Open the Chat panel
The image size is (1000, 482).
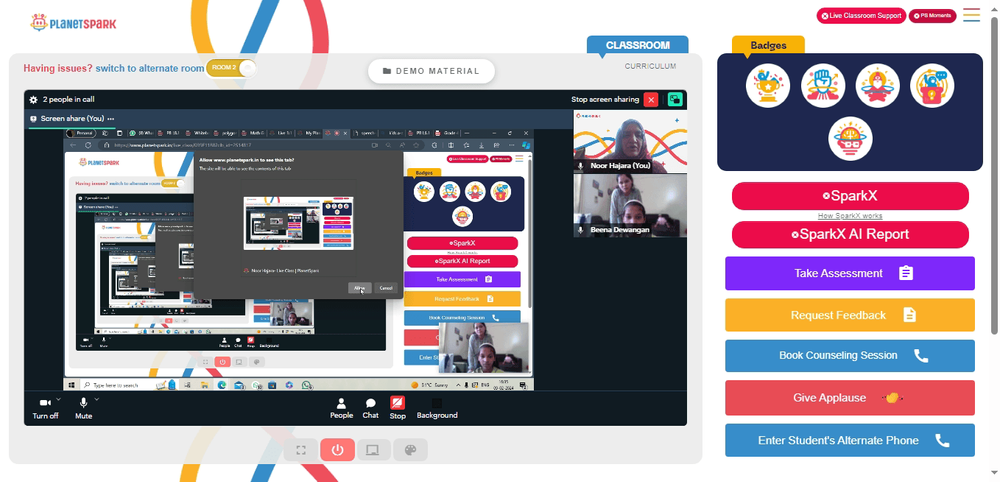click(371, 408)
